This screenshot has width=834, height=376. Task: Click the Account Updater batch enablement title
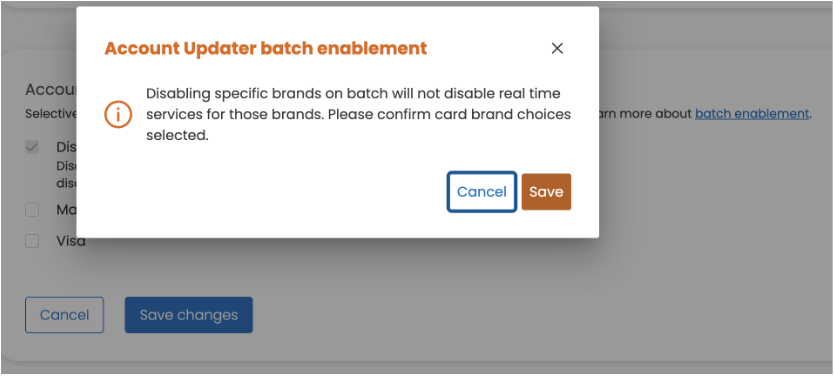coord(265,48)
